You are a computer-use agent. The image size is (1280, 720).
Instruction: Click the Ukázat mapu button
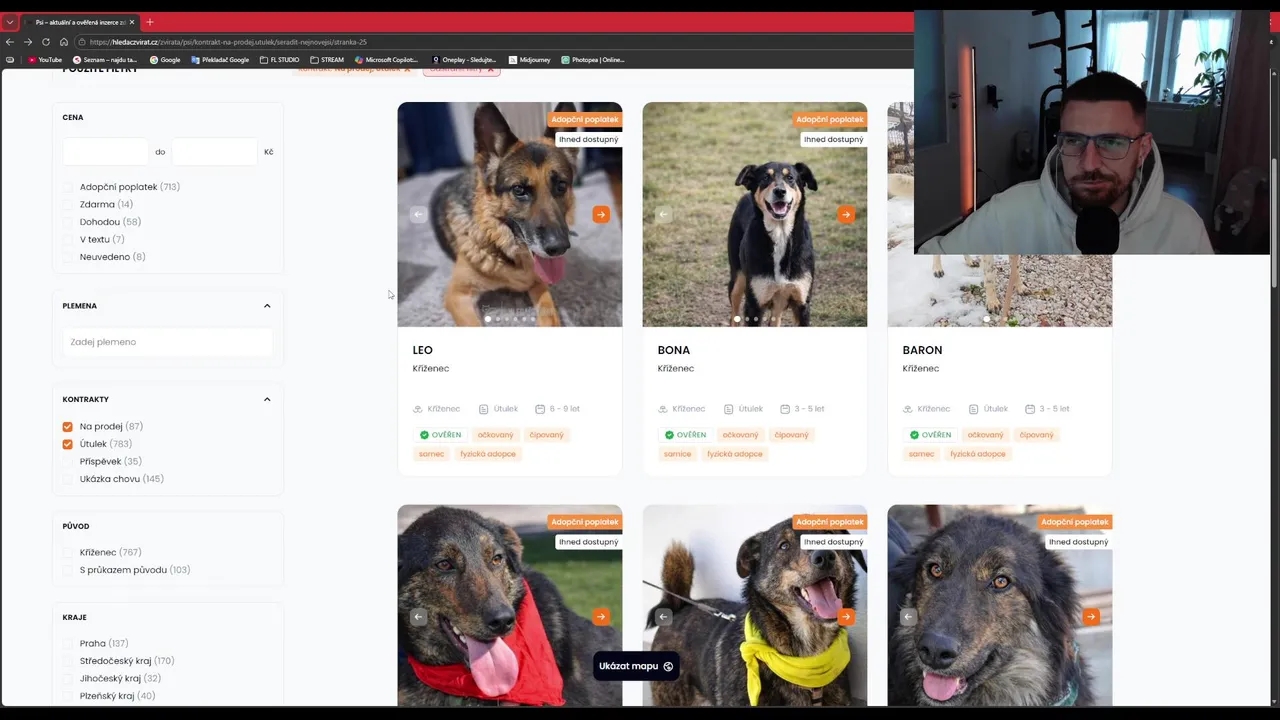(636, 666)
